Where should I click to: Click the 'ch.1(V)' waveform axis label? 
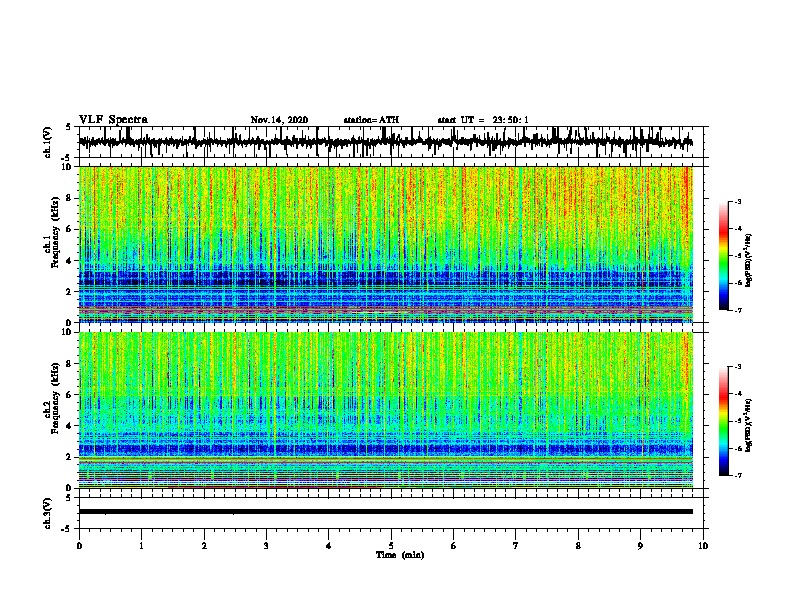(x=48, y=142)
